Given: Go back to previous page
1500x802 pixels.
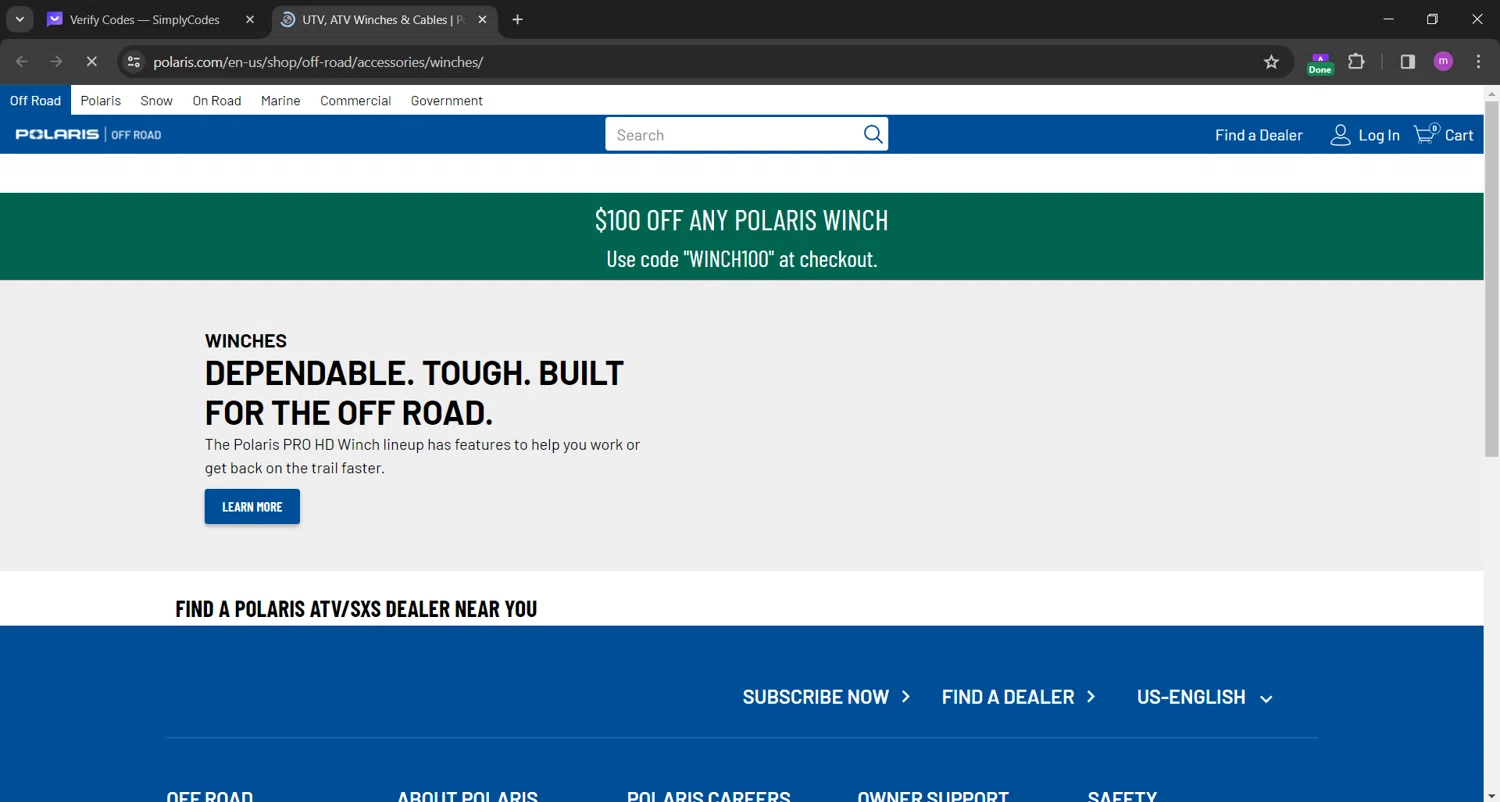Looking at the screenshot, I should [22, 62].
